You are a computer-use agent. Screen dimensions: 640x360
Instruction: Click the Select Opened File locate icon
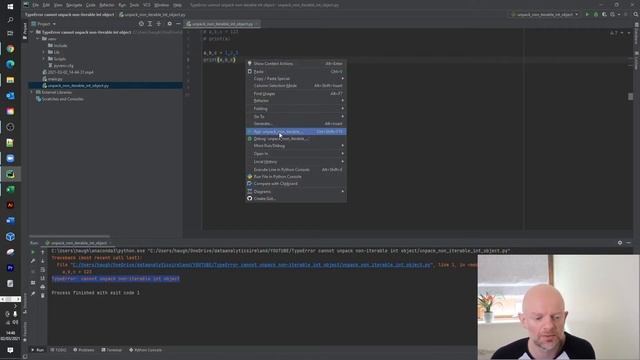click(141, 24)
